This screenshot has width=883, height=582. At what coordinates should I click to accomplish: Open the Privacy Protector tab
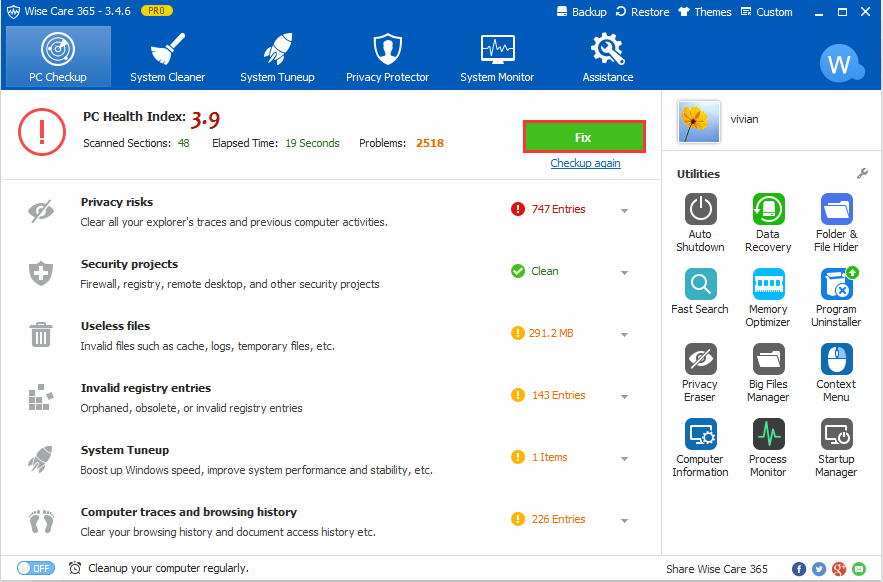[387, 57]
